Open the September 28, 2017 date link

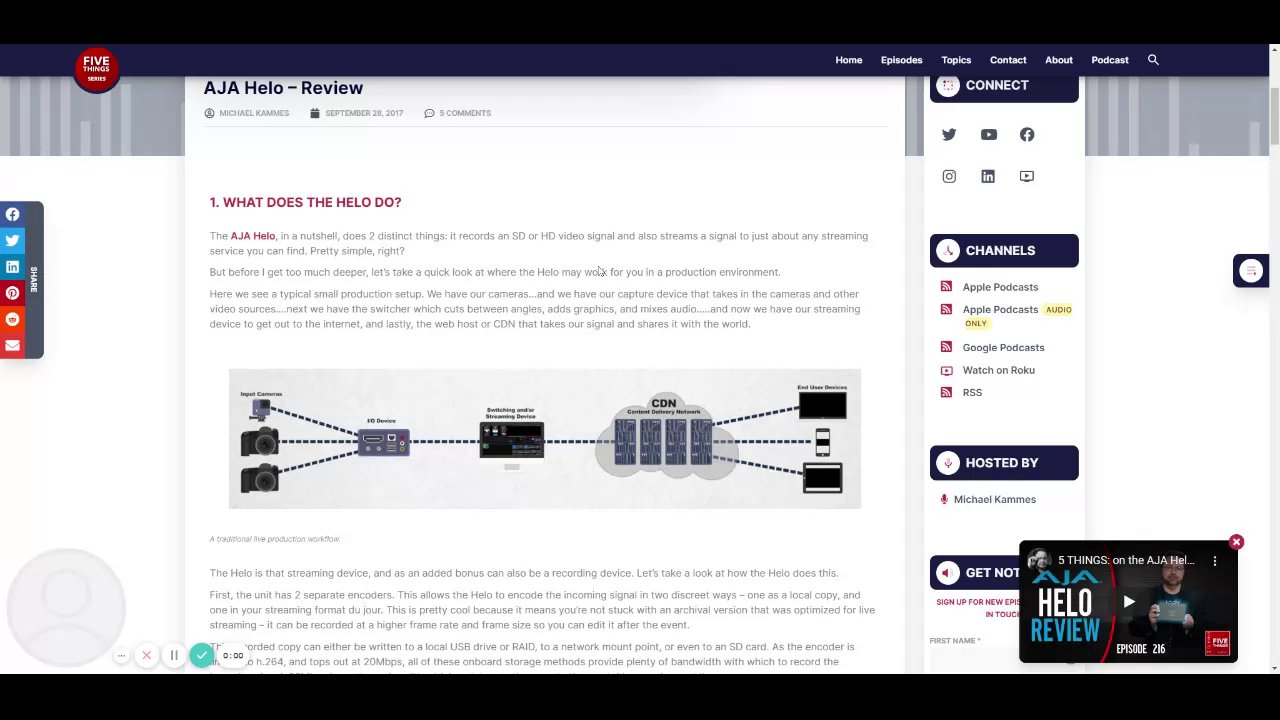pyautogui.click(x=364, y=113)
